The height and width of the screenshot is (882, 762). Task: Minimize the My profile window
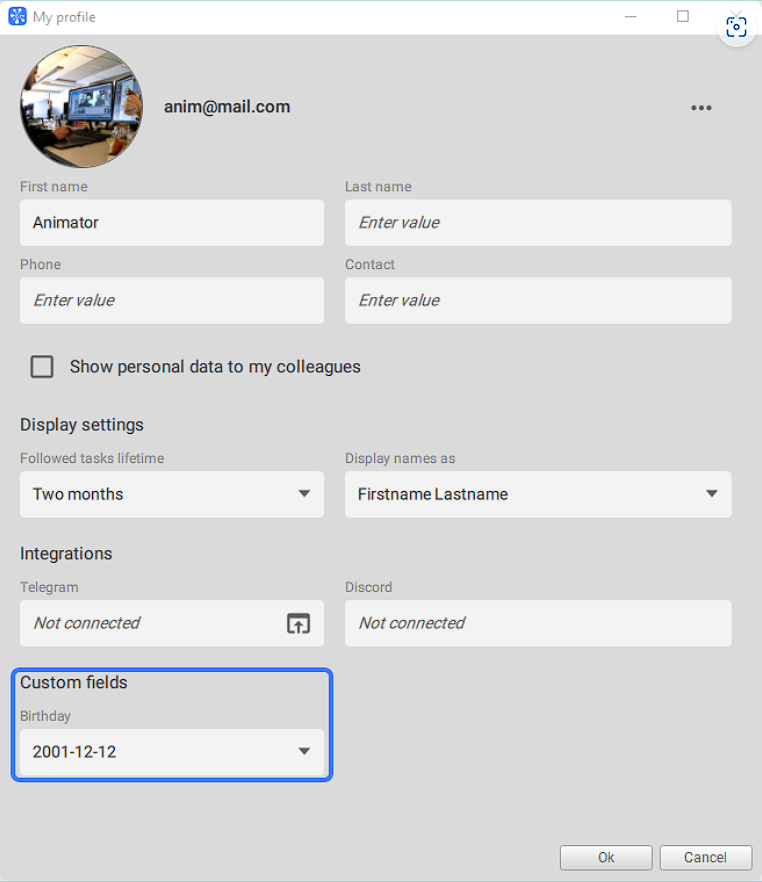pos(630,16)
